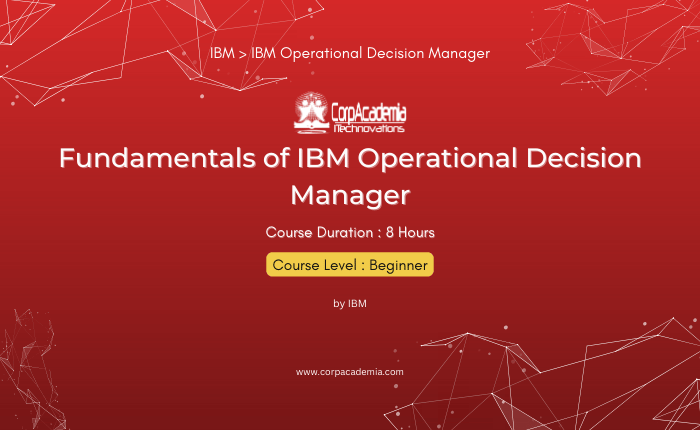The image size is (700, 430).
Task: Click the breadcrumb text 'IBM > IBM Operational Decision Manager'
Action: coord(350,53)
